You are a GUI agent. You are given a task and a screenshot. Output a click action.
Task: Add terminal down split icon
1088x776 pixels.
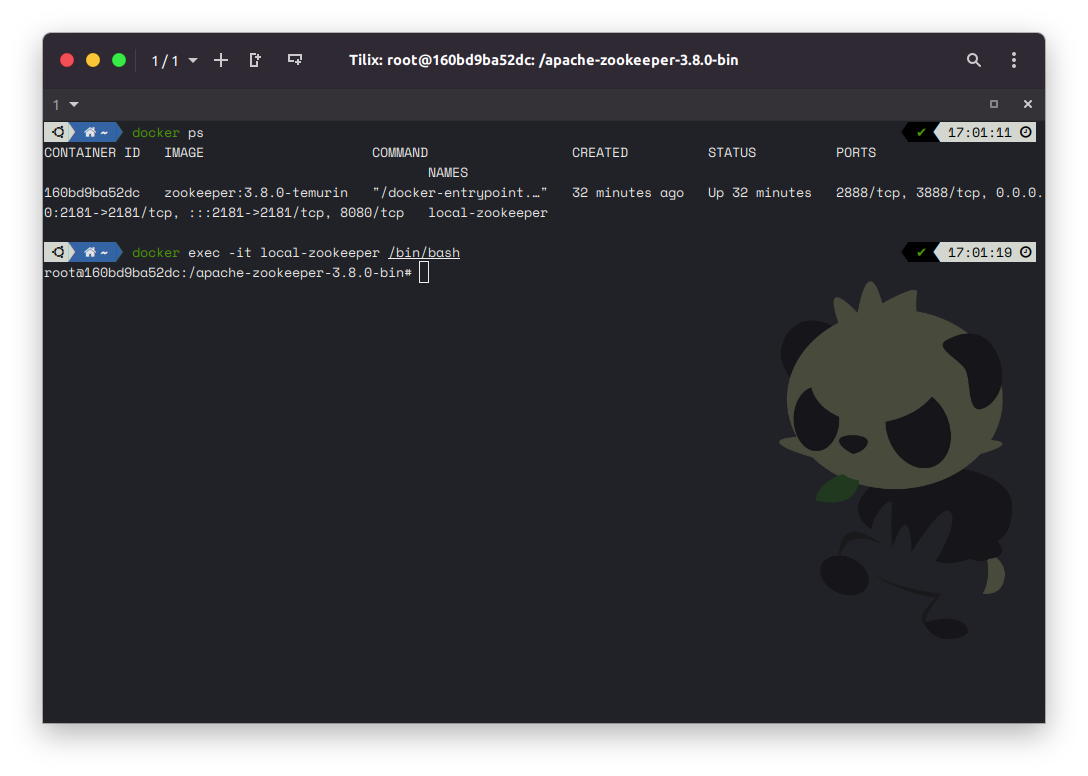click(295, 60)
